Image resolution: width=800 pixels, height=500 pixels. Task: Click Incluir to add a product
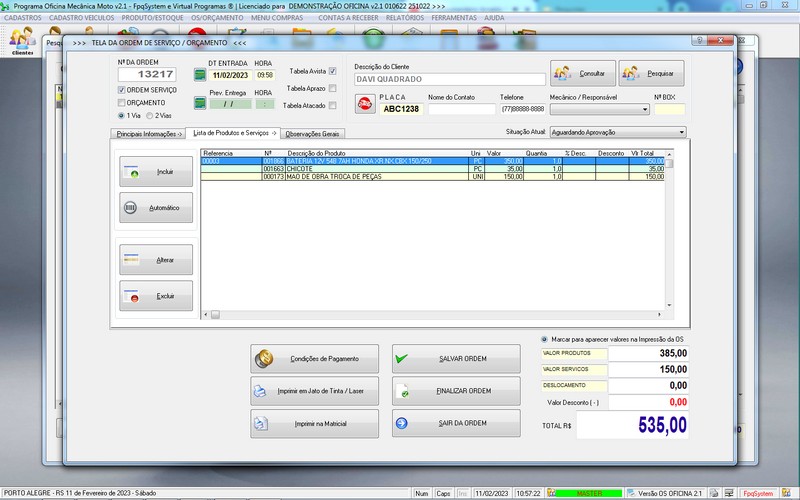[156, 172]
